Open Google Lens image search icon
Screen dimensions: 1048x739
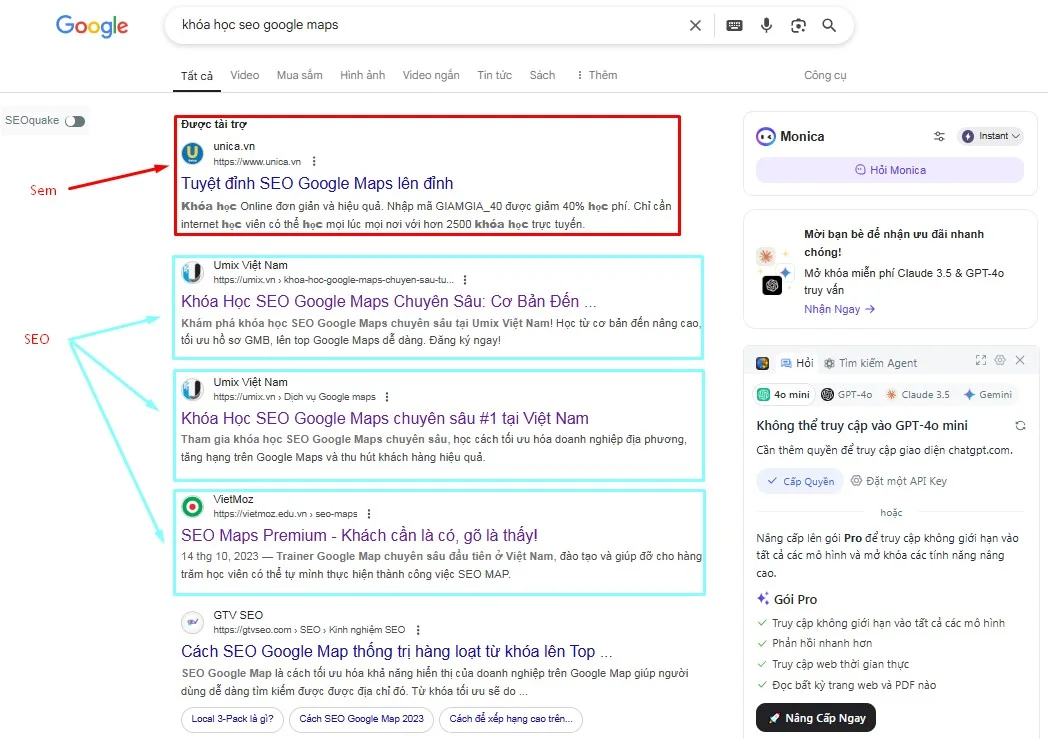click(798, 25)
